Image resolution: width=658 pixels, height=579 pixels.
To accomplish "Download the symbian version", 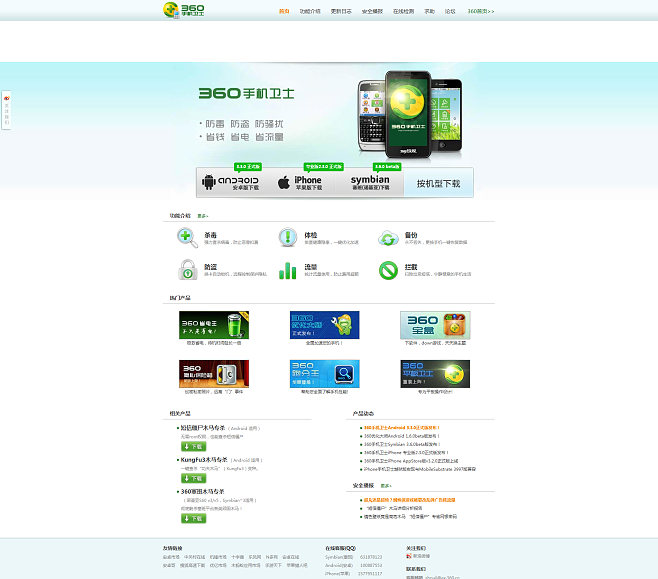I will point(370,183).
